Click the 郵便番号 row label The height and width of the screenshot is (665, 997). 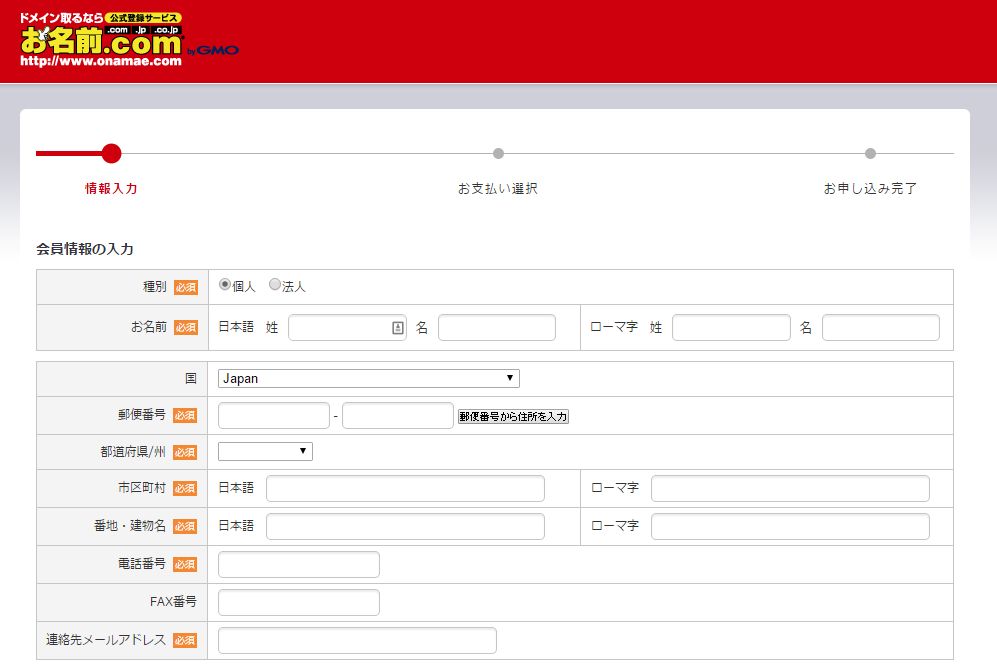tap(142, 415)
